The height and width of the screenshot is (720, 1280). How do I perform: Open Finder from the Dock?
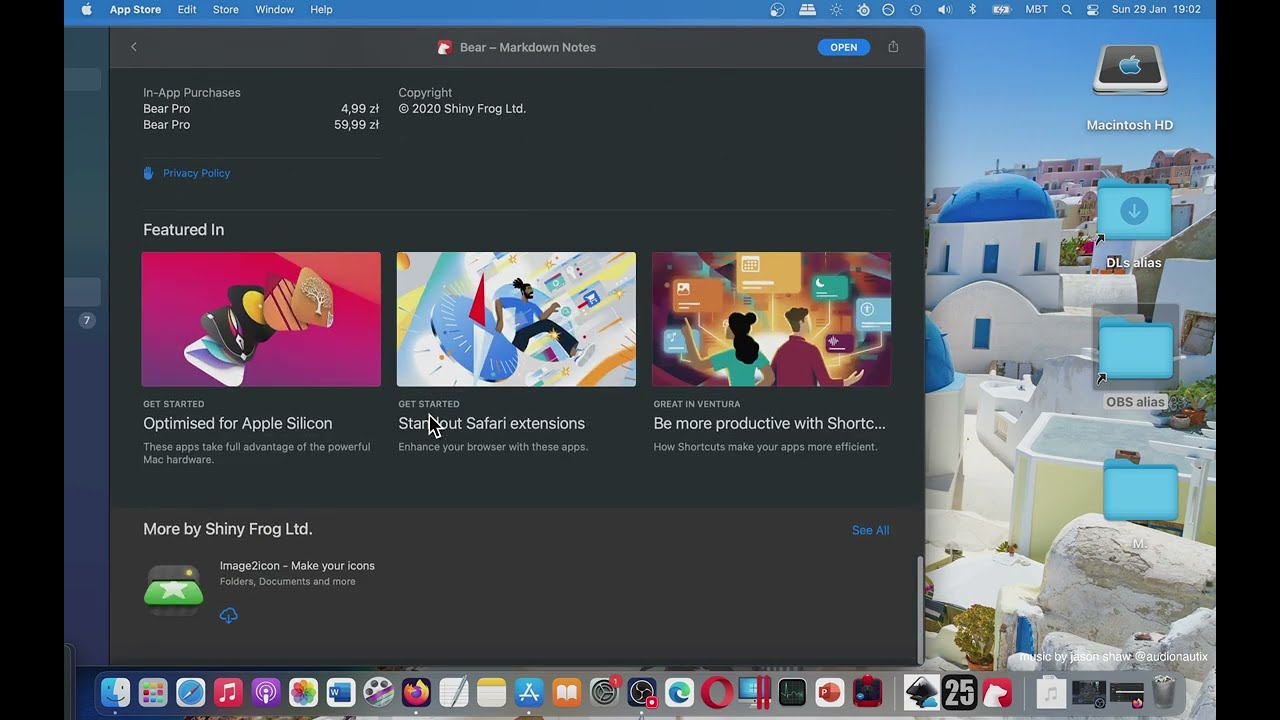(115, 692)
